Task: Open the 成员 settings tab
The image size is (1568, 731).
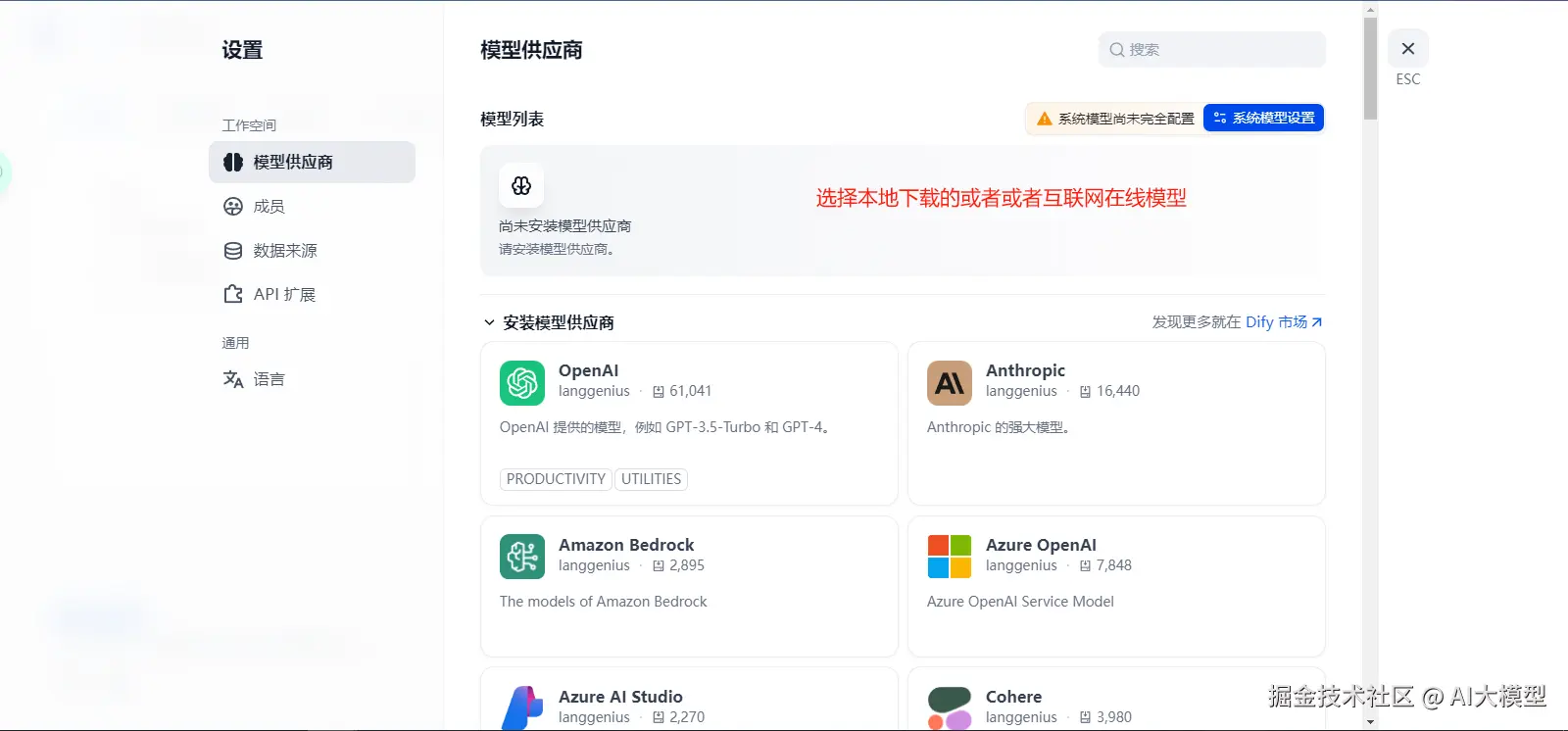Action: pos(312,207)
